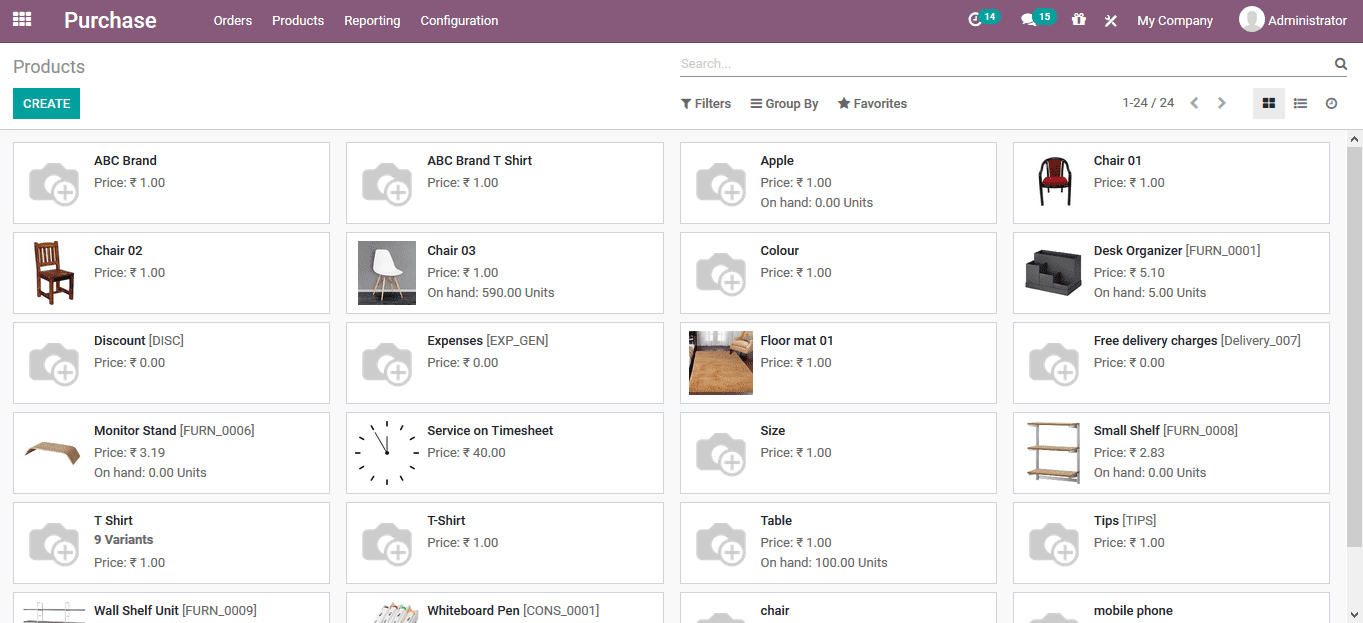Open the activity view icon
The height and width of the screenshot is (623, 1363).
[x=1330, y=103]
